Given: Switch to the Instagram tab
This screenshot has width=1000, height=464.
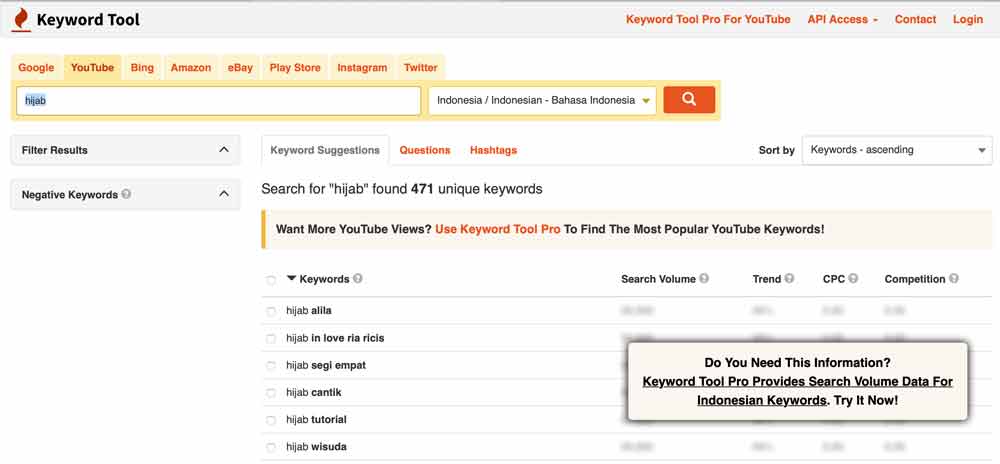Looking at the screenshot, I should tap(362, 68).
